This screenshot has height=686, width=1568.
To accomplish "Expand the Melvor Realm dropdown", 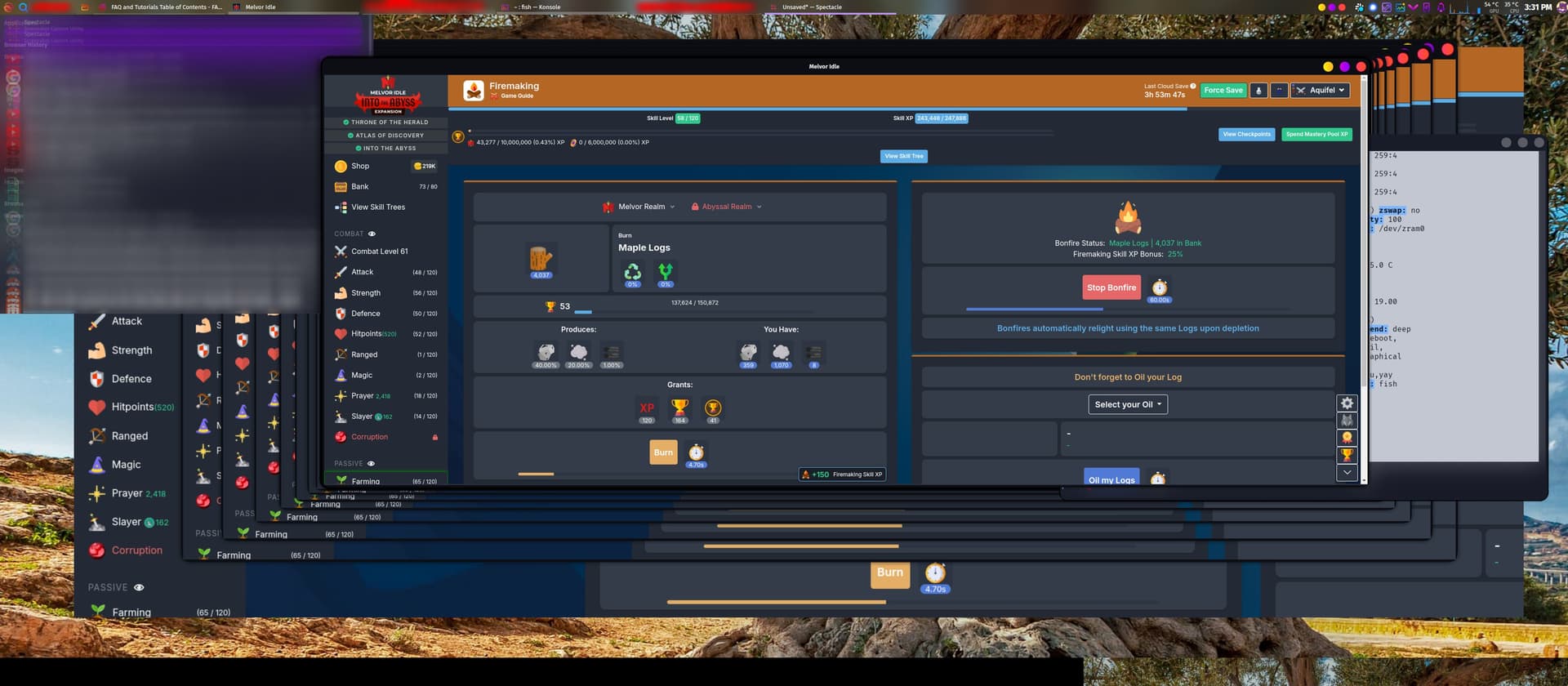I will pyautogui.click(x=639, y=207).
